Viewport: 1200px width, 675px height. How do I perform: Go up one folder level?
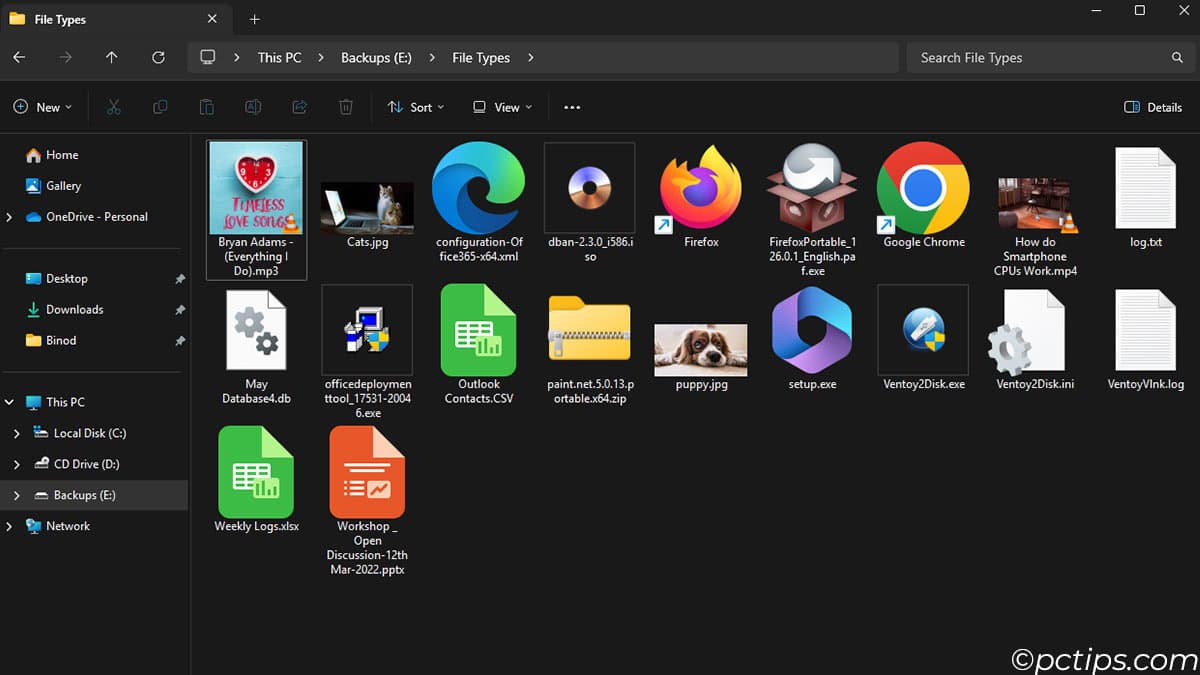[111, 58]
